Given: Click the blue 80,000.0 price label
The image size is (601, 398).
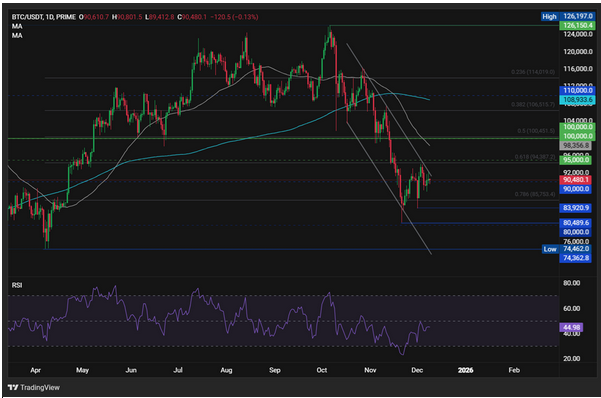Looking at the screenshot, I should point(575,232).
